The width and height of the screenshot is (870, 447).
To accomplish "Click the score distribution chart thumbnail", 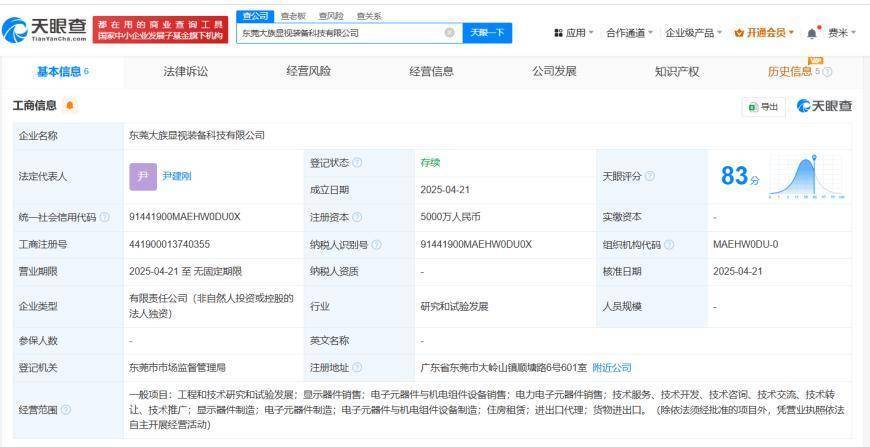I will (807, 177).
